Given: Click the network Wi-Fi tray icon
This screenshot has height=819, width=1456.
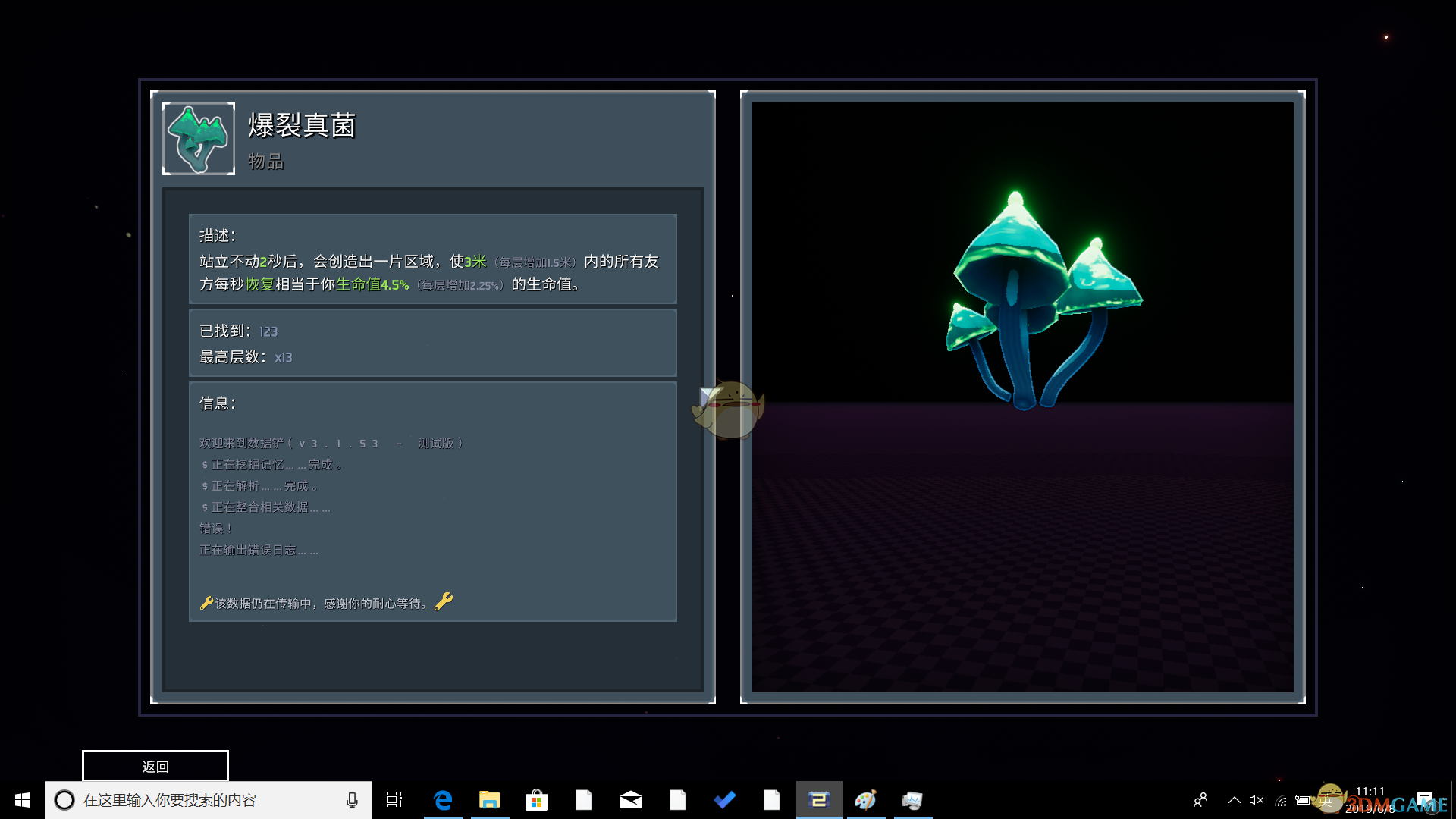Looking at the screenshot, I should (1281, 800).
